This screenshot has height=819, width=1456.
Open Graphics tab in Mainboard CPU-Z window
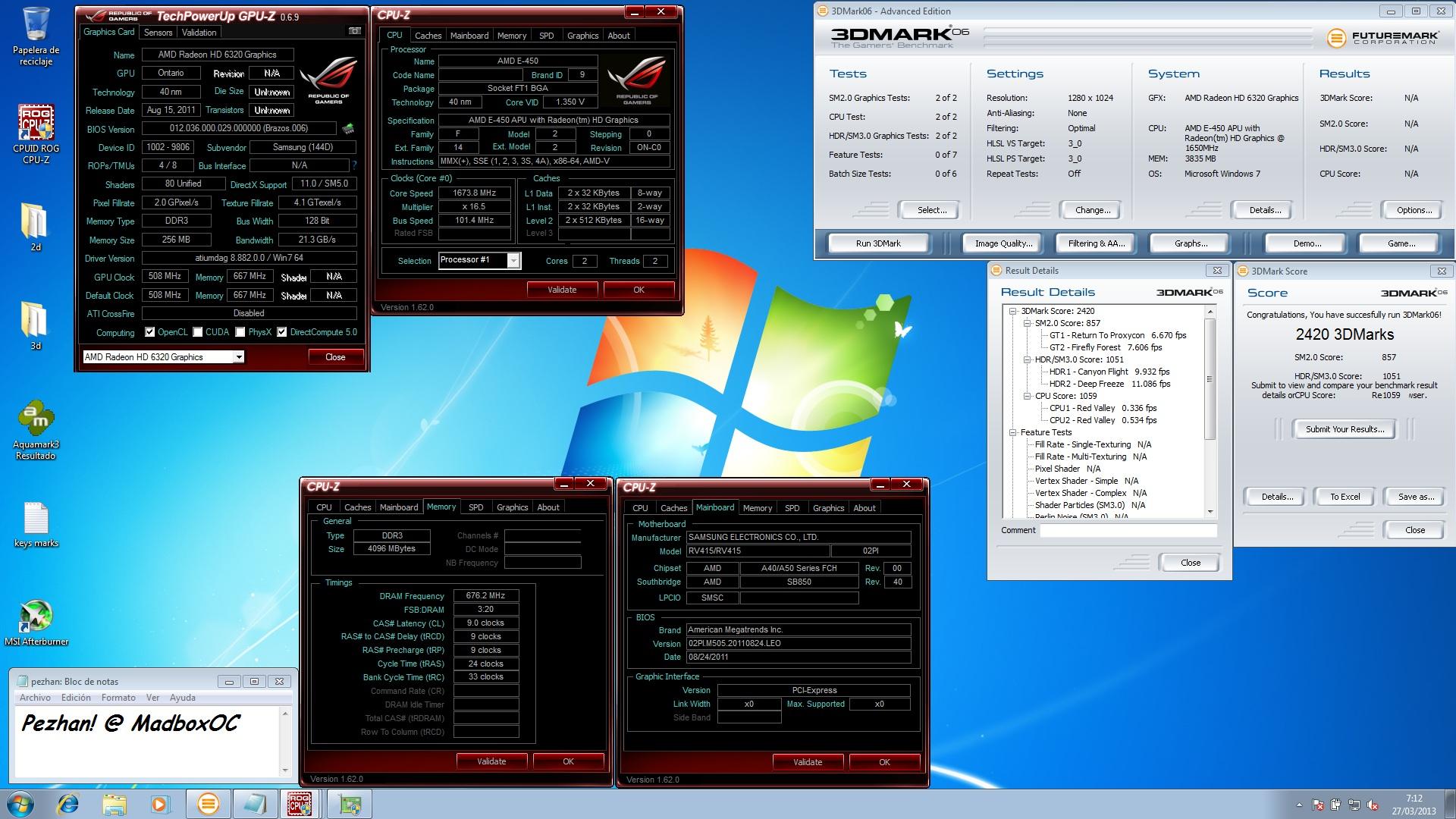pos(828,508)
